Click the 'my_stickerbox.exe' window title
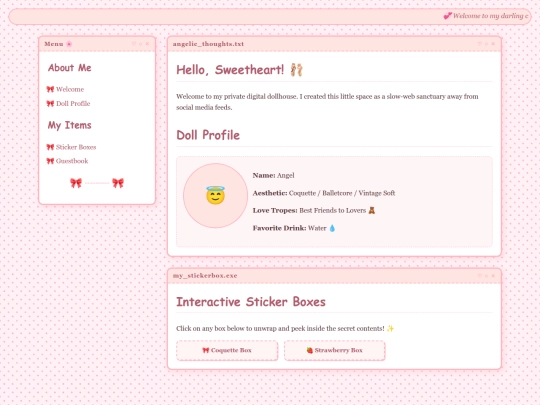 tap(205, 276)
